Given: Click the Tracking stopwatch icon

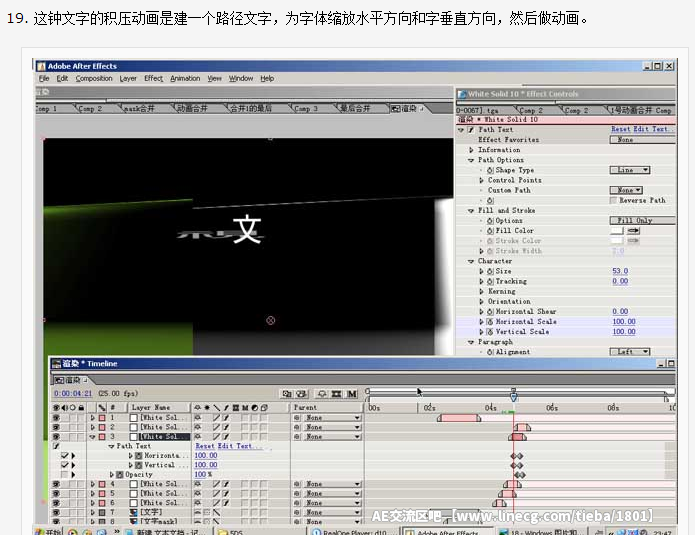Looking at the screenshot, I should pyautogui.click(x=490, y=281).
